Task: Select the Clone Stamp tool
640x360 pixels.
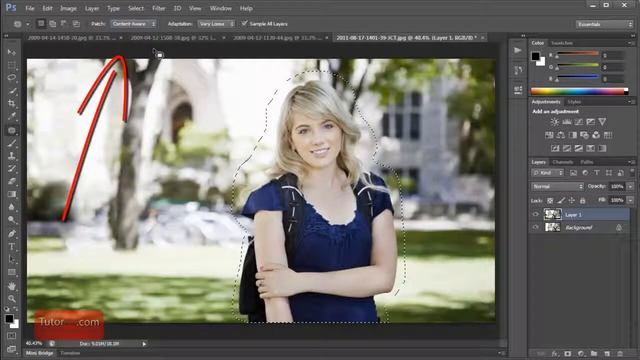Action: (x=11, y=156)
